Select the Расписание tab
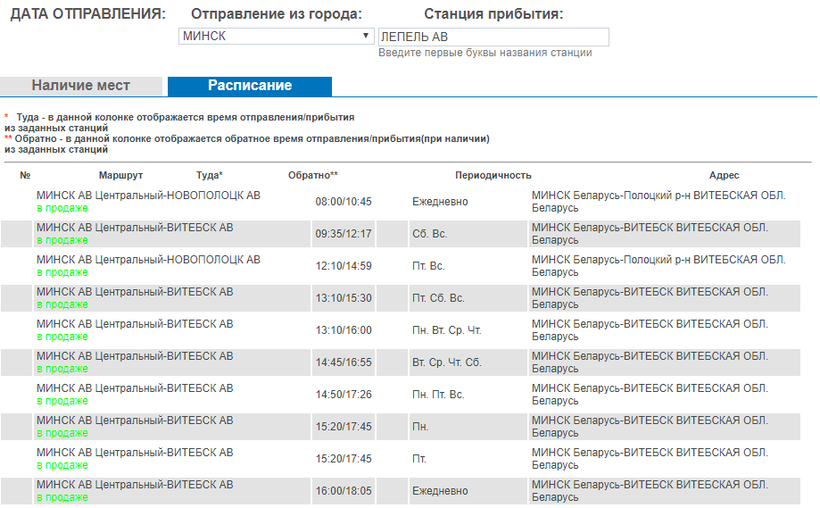Image resolution: width=820 pixels, height=508 pixels. tap(249, 86)
